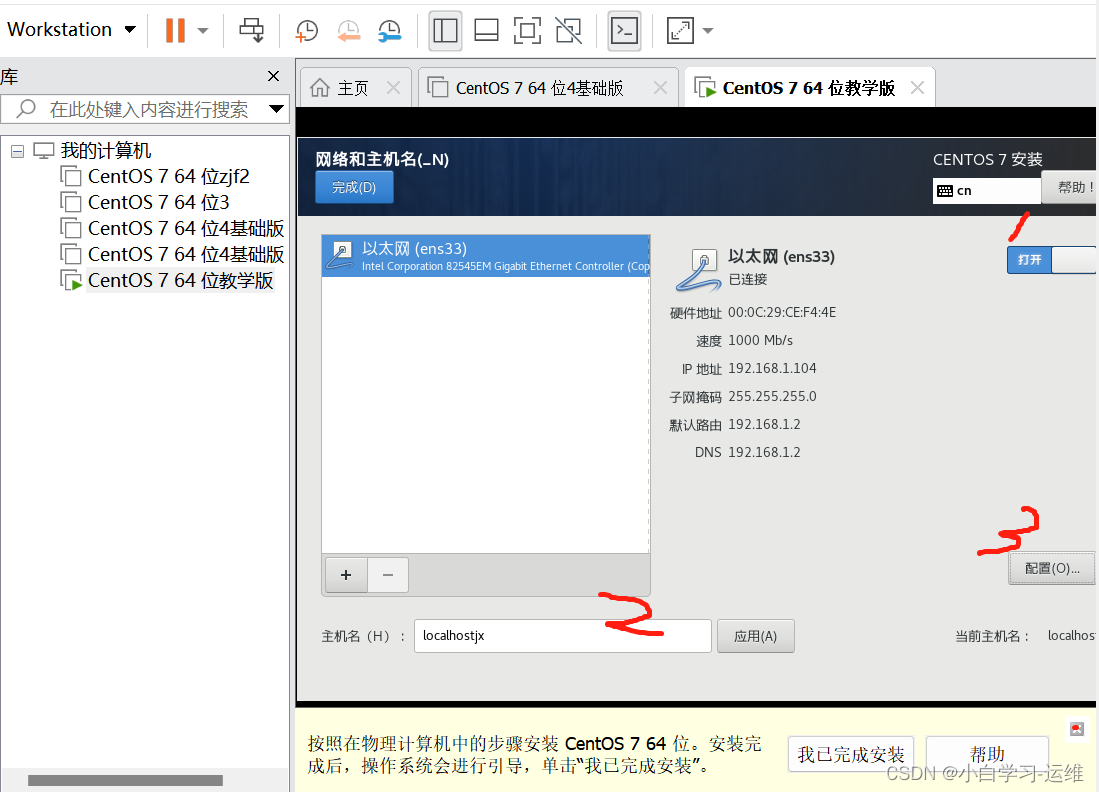Switch to the CentOS 7 64 位4基础版 tab
Viewport: 1099px width, 792px height.
(x=539, y=88)
